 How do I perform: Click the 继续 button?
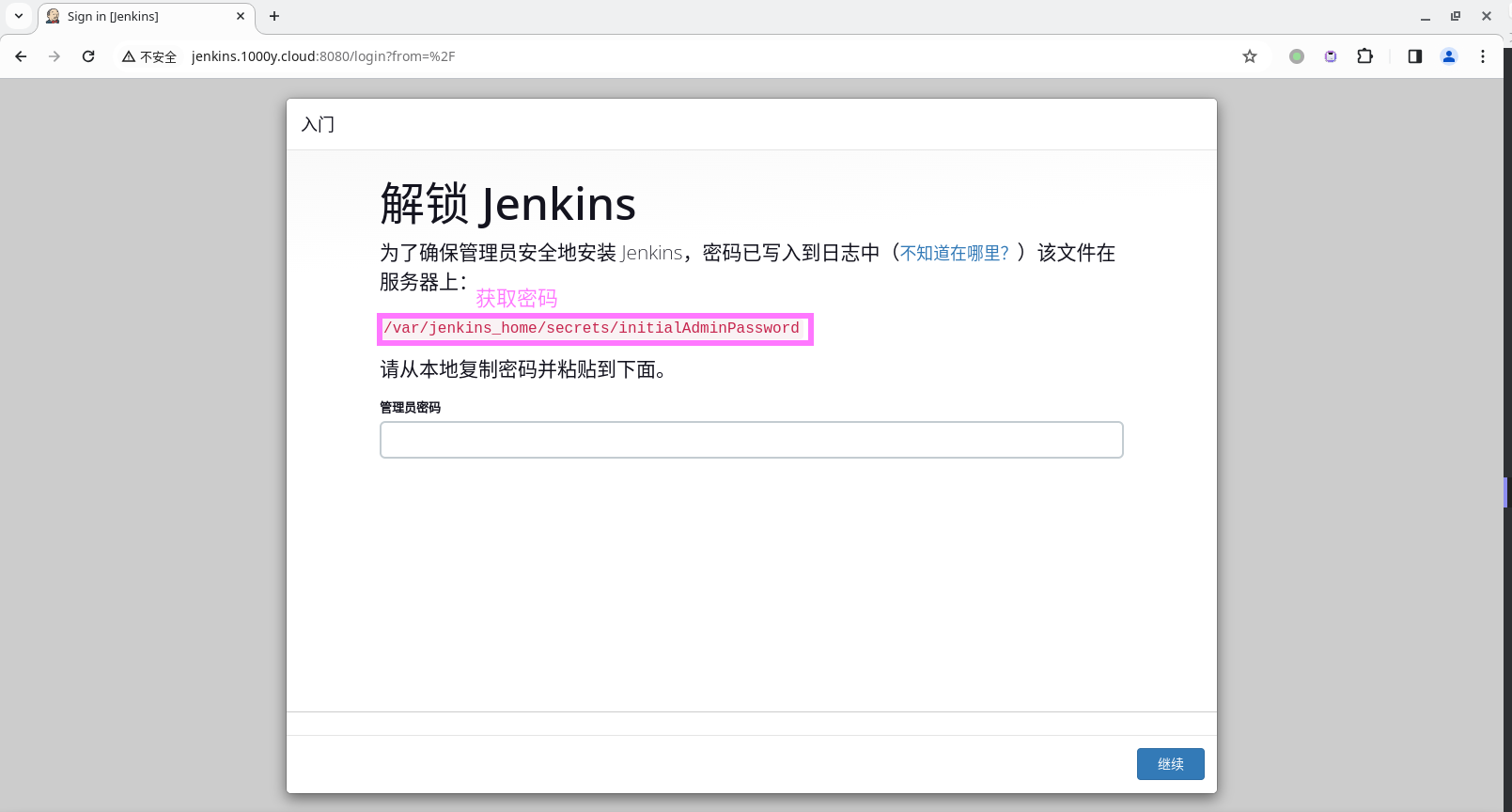(1171, 764)
